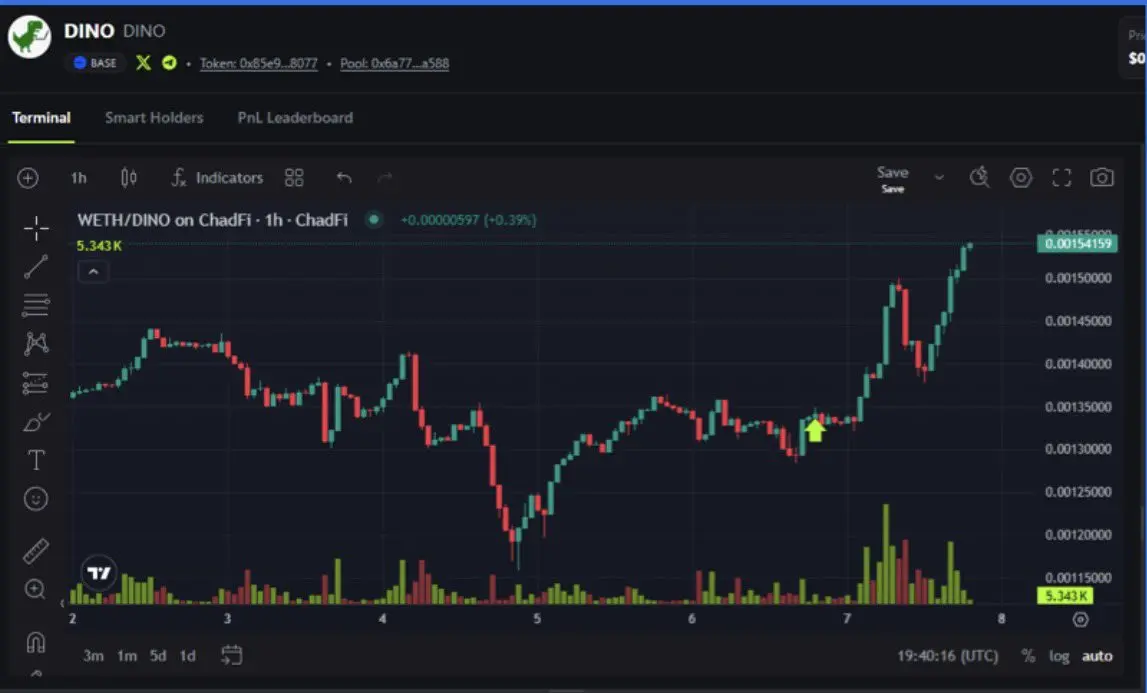Save the chart layout
Viewport: 1147px width, 693px height.
(892, 179)
